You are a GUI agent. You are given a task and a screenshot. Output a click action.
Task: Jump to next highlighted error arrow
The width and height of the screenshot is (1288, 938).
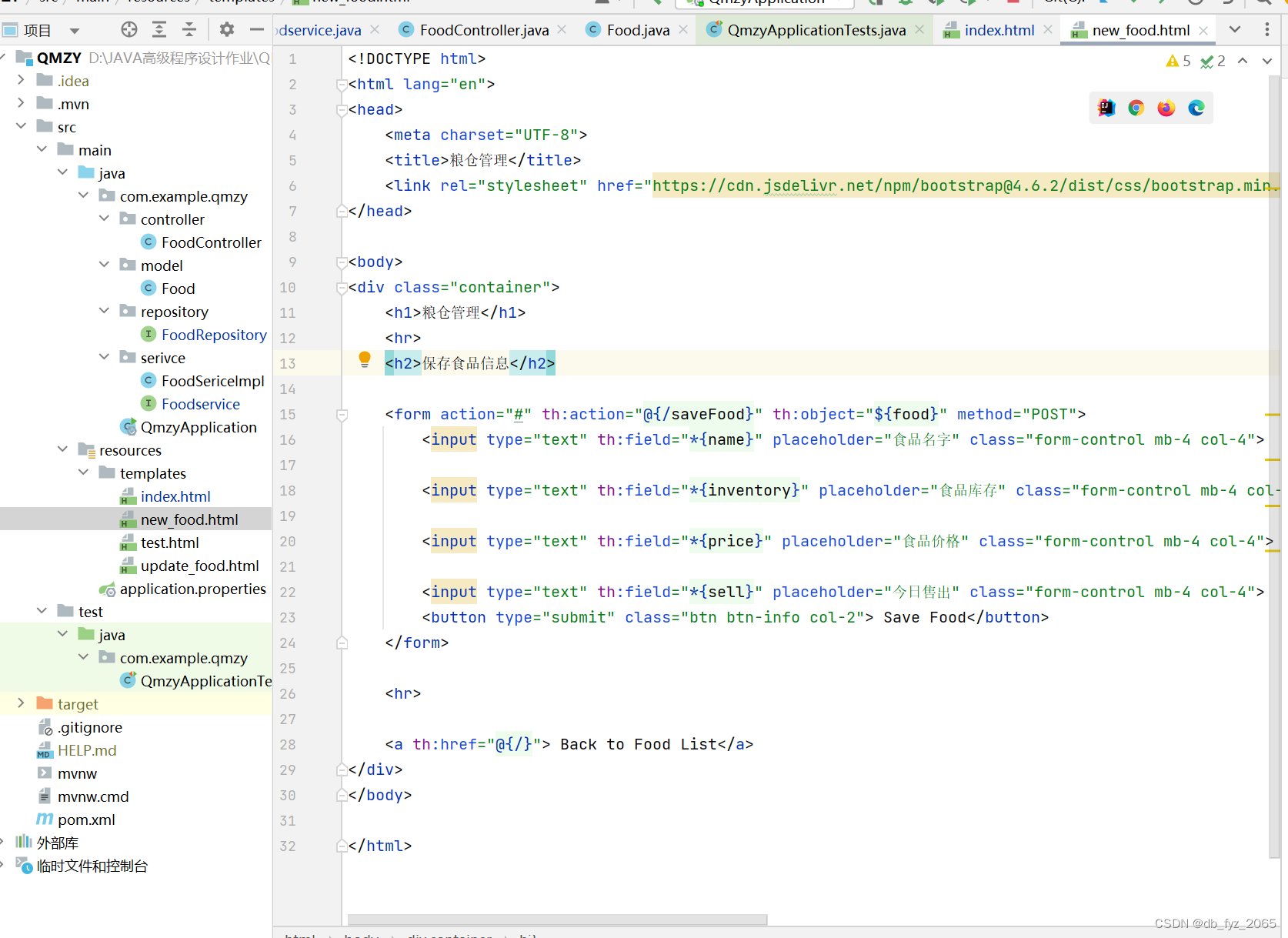tap(1267, 61)
